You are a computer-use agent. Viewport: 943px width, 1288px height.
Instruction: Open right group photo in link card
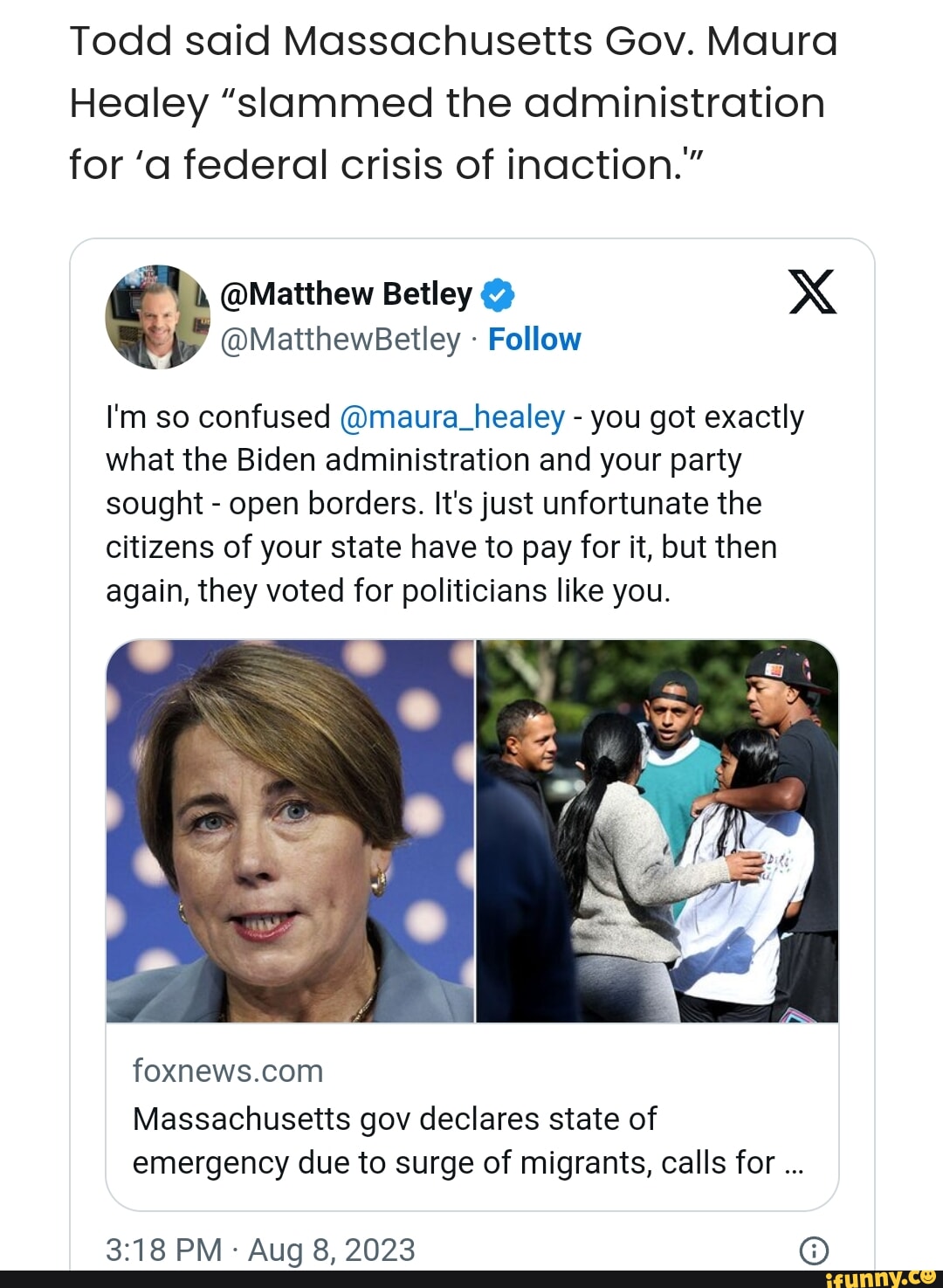click(657, 830)
